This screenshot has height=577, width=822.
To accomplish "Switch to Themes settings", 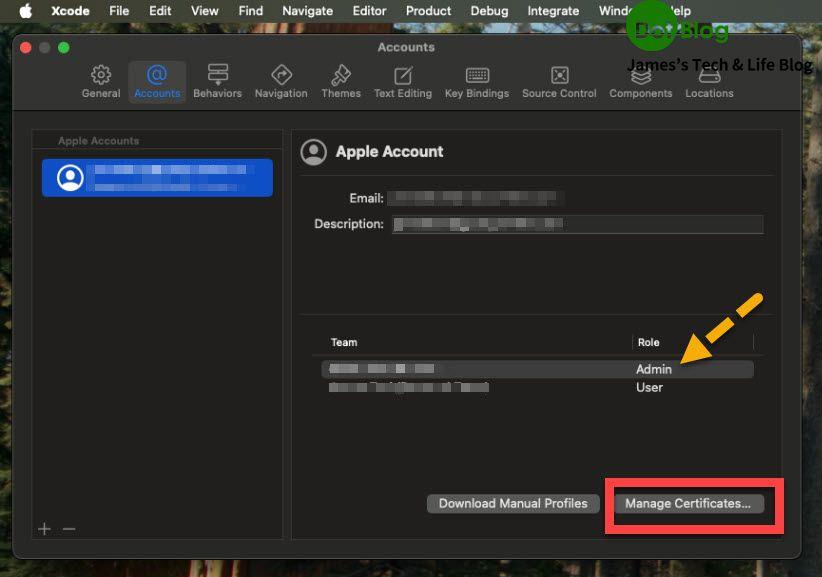I will tap(341, 81).
